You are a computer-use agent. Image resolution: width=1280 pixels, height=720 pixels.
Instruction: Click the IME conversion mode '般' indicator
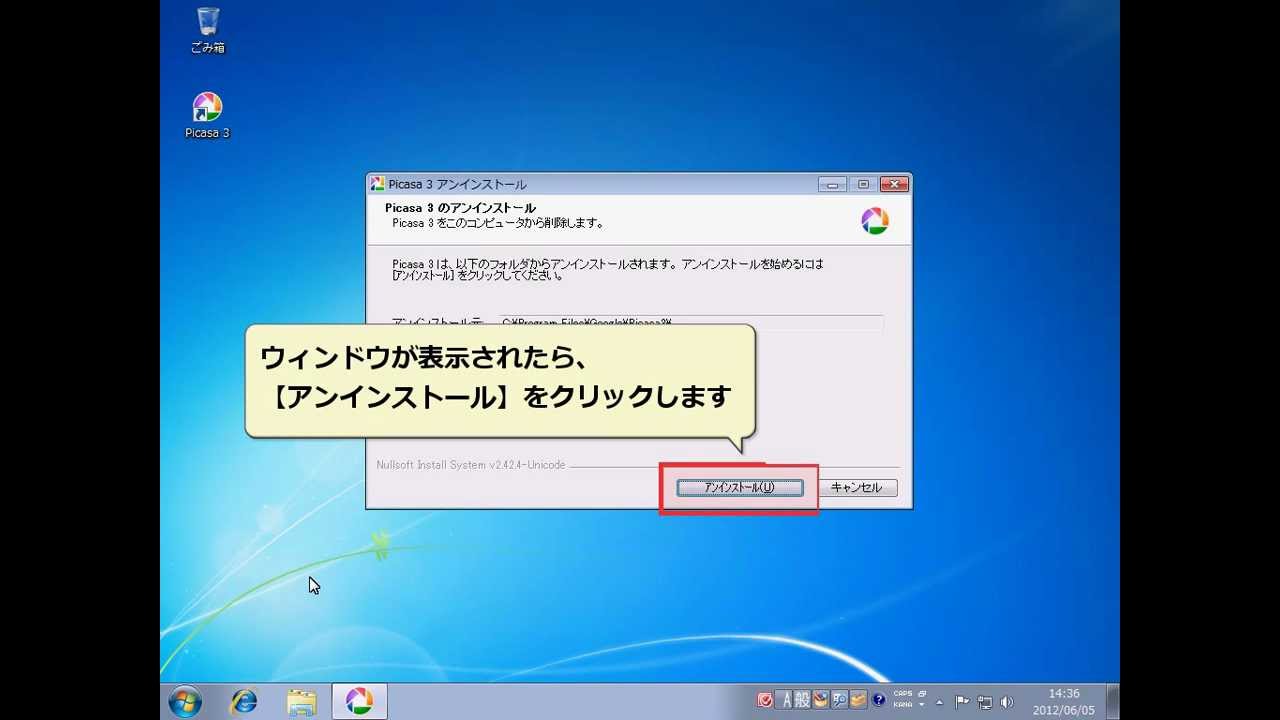(802, 700)
